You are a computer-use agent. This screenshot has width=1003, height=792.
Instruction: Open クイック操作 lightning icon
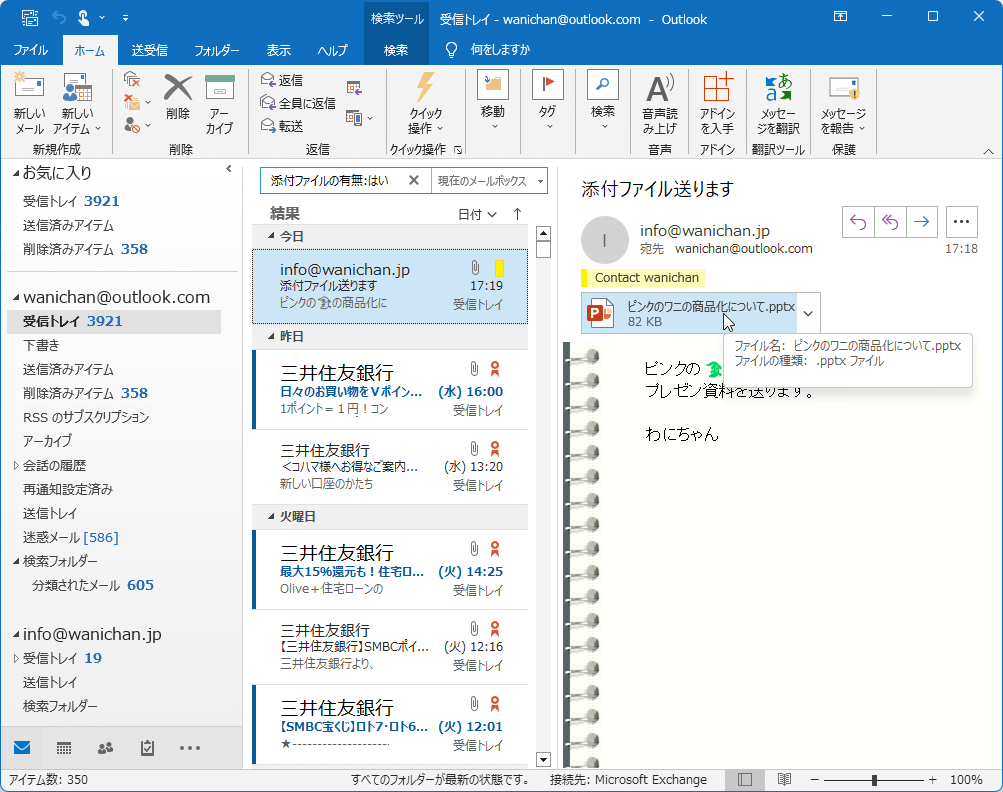click(x=425, y=103)
